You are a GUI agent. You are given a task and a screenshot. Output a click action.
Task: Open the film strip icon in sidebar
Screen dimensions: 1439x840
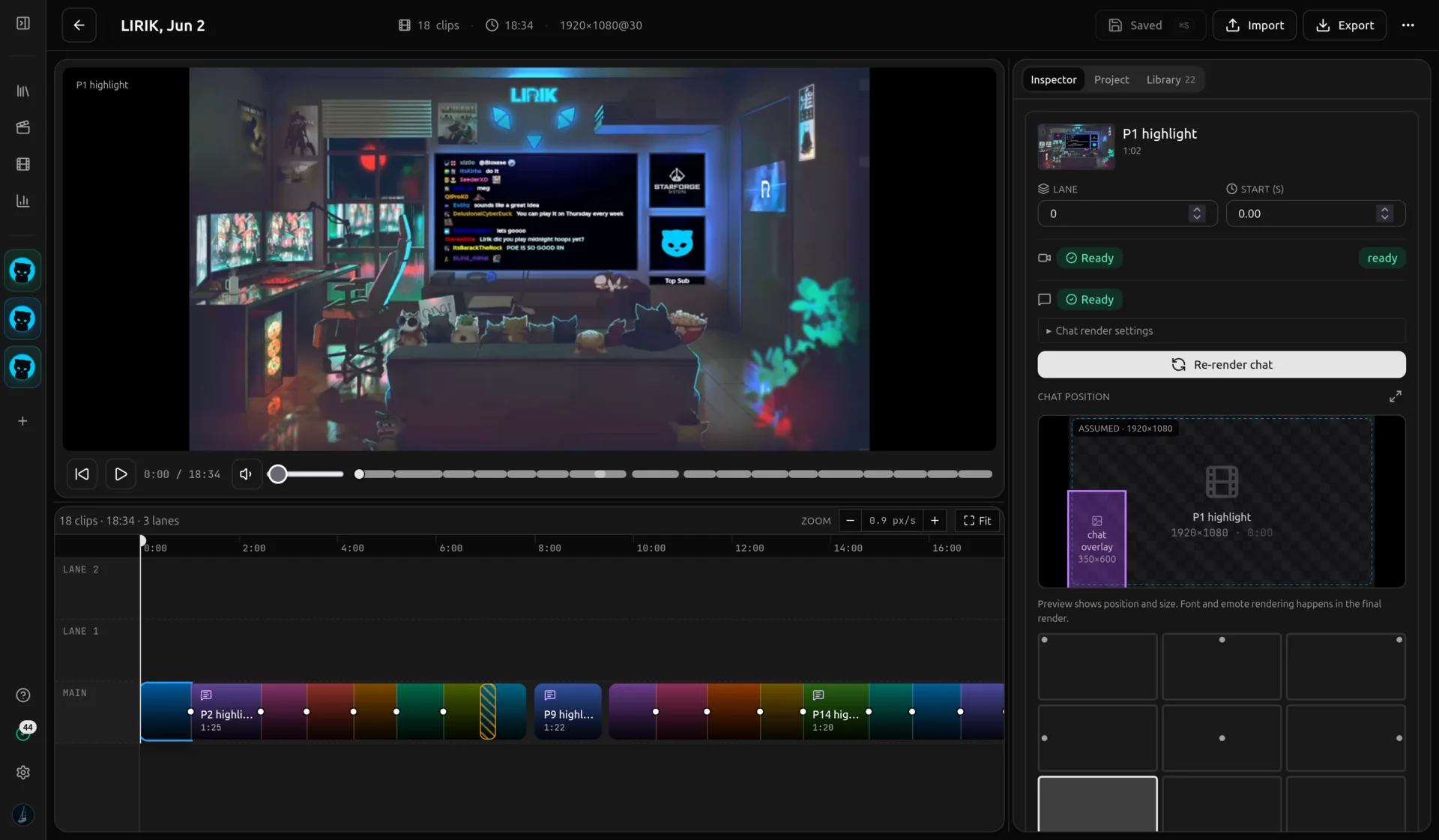tap(23, 164)
